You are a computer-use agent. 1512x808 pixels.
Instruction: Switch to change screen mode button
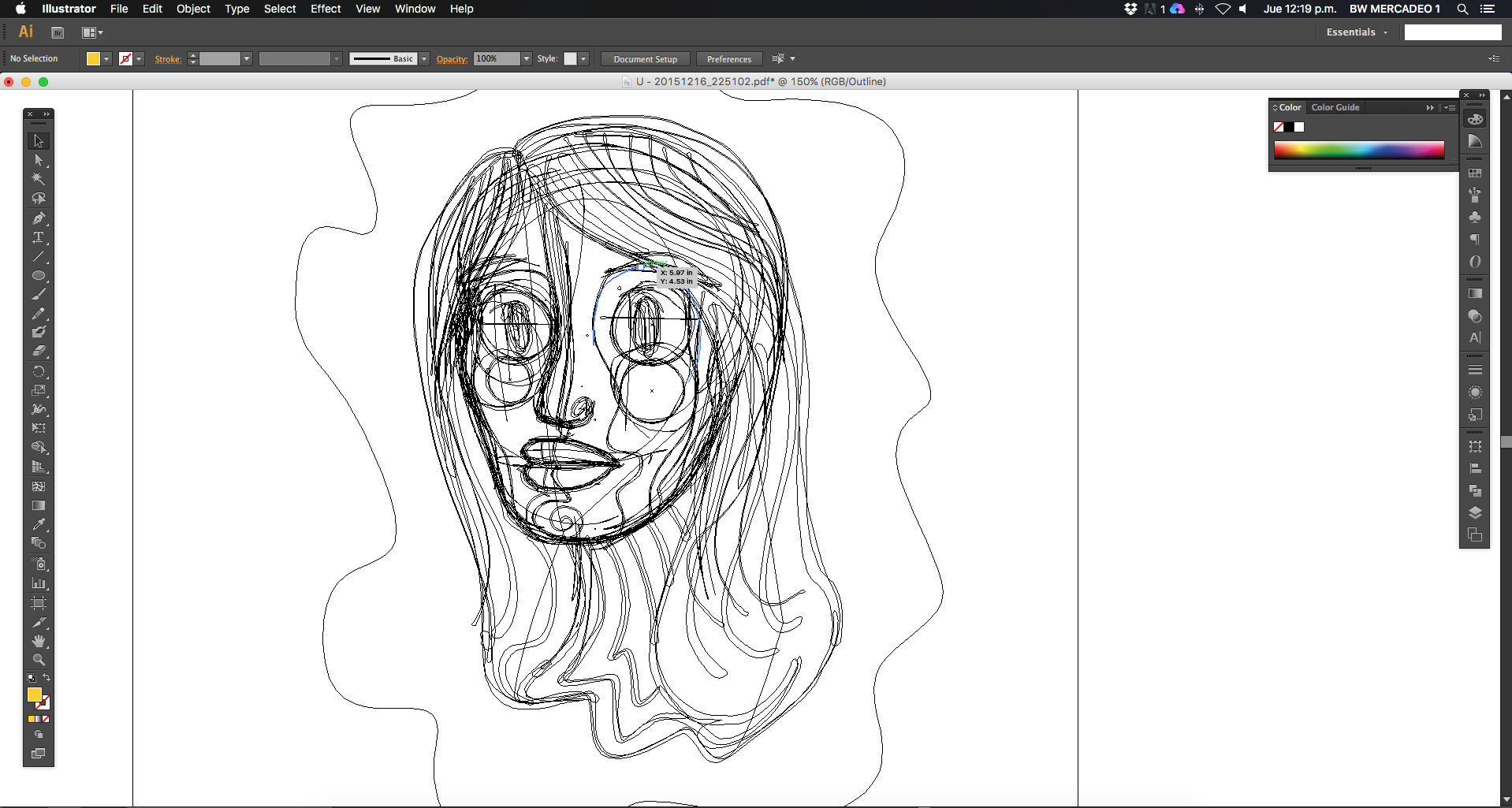(38, 754)
